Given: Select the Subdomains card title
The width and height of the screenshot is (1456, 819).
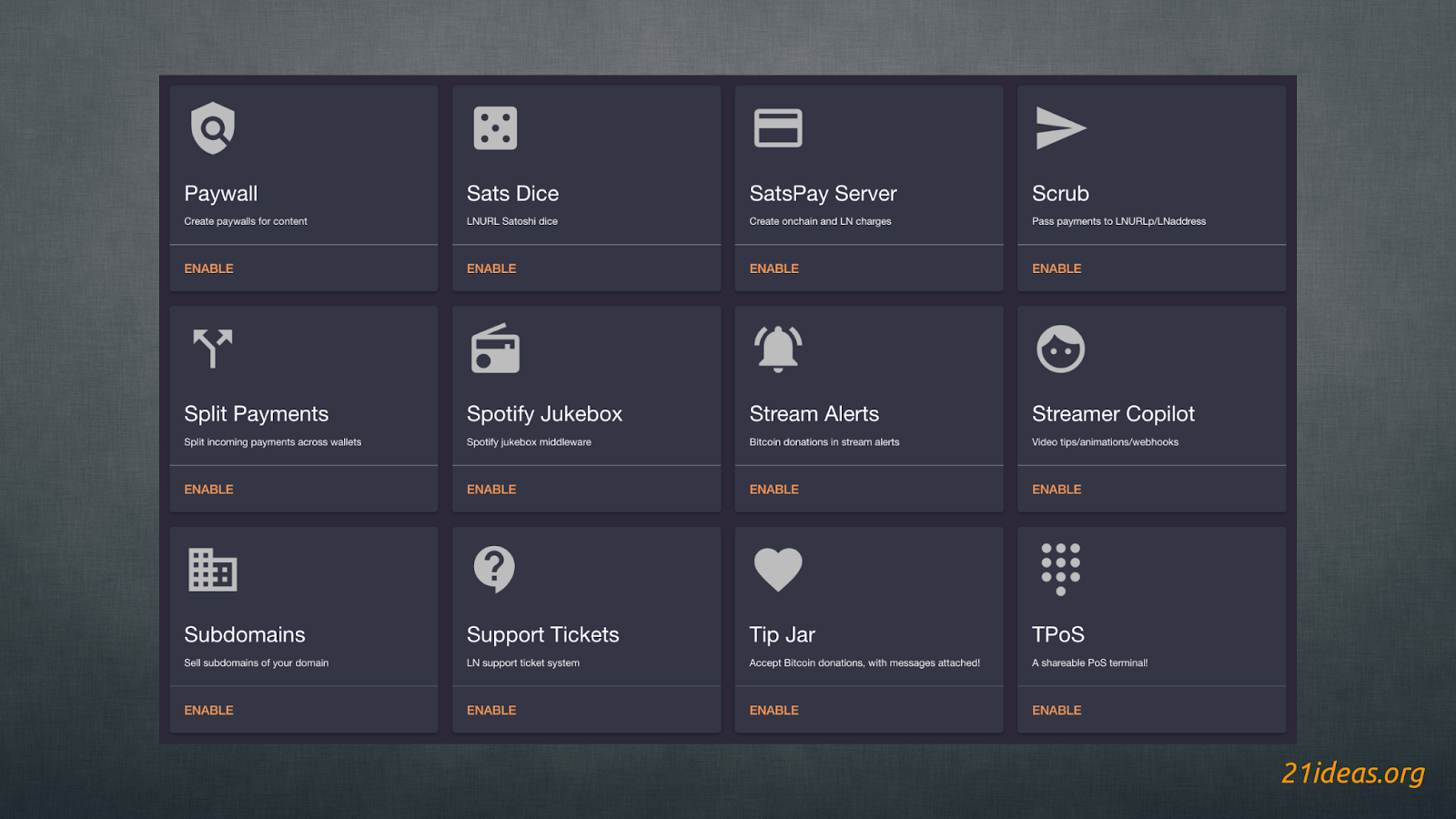Looking at the screenshot, I should coord(245,634).
